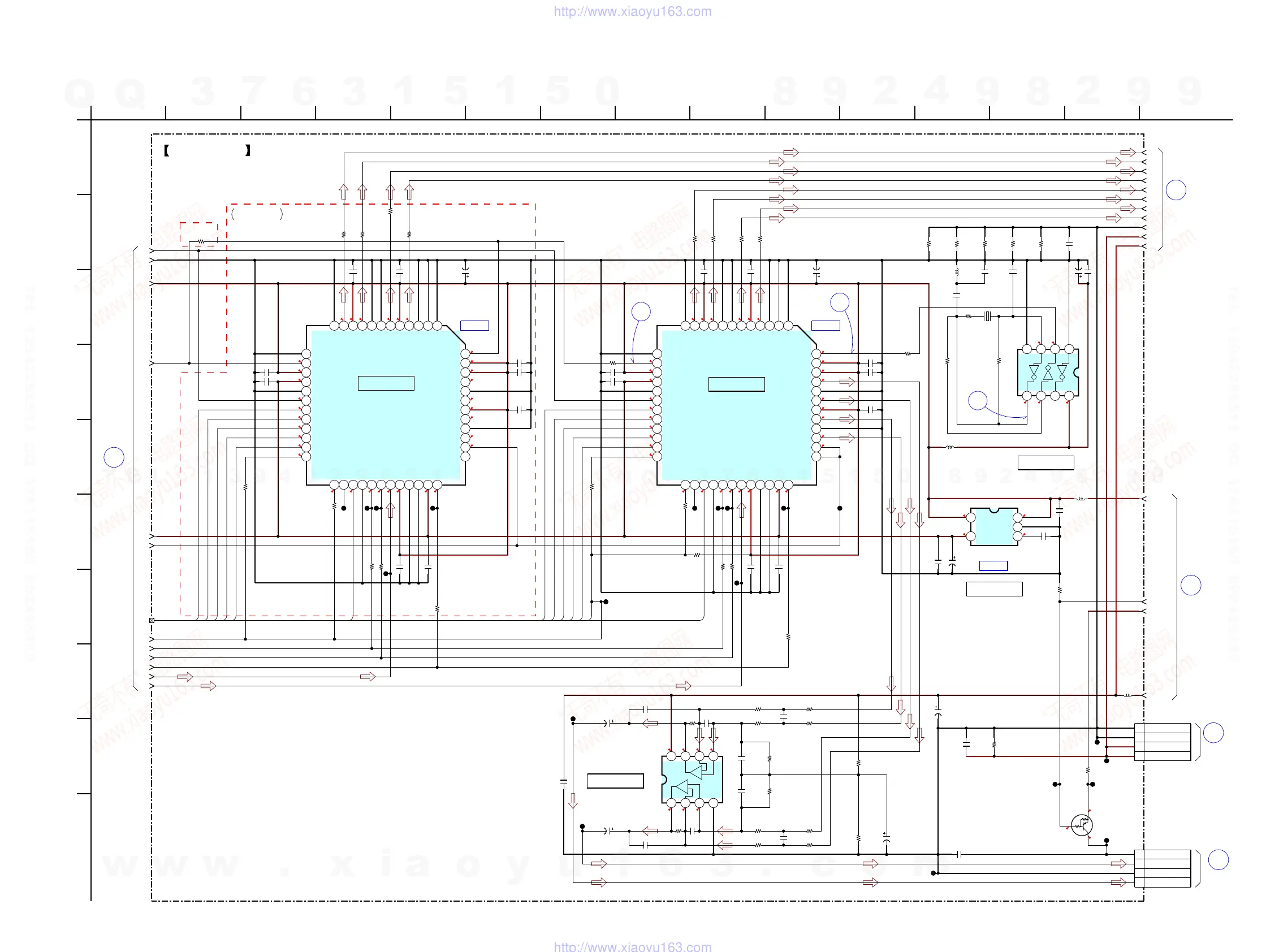Click the blue circle with arrow to the inverter IC

click(x=978, y=400)
